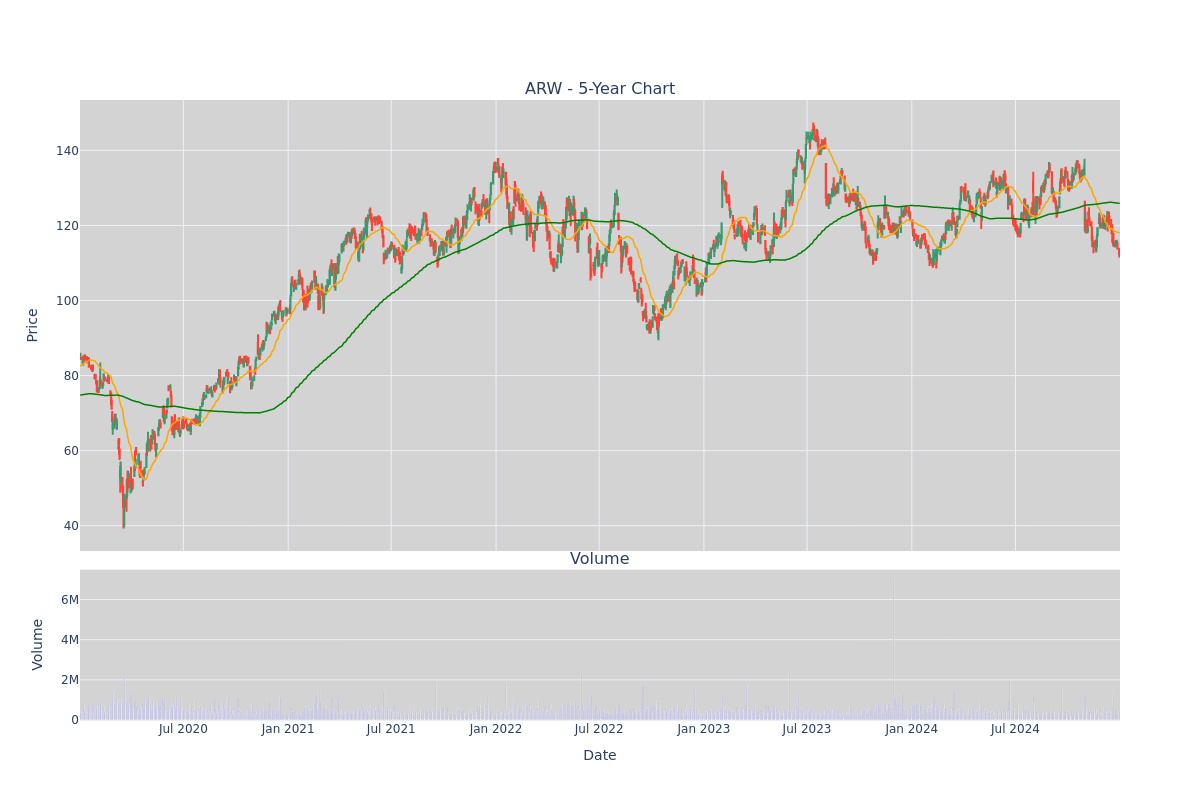
Task: Click the 120 price tick label
Action: [x=66, y=226]
